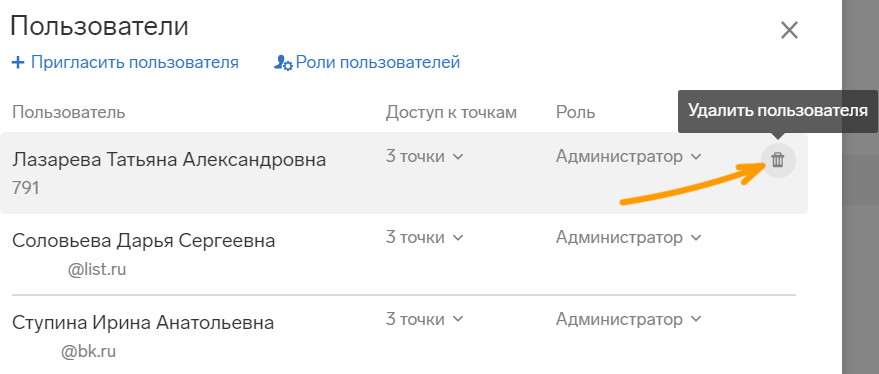Image resolution: width=879 pixels, height=374 pixels.
Task: Open Пригласить пользователя link
Action: [135, 62]
